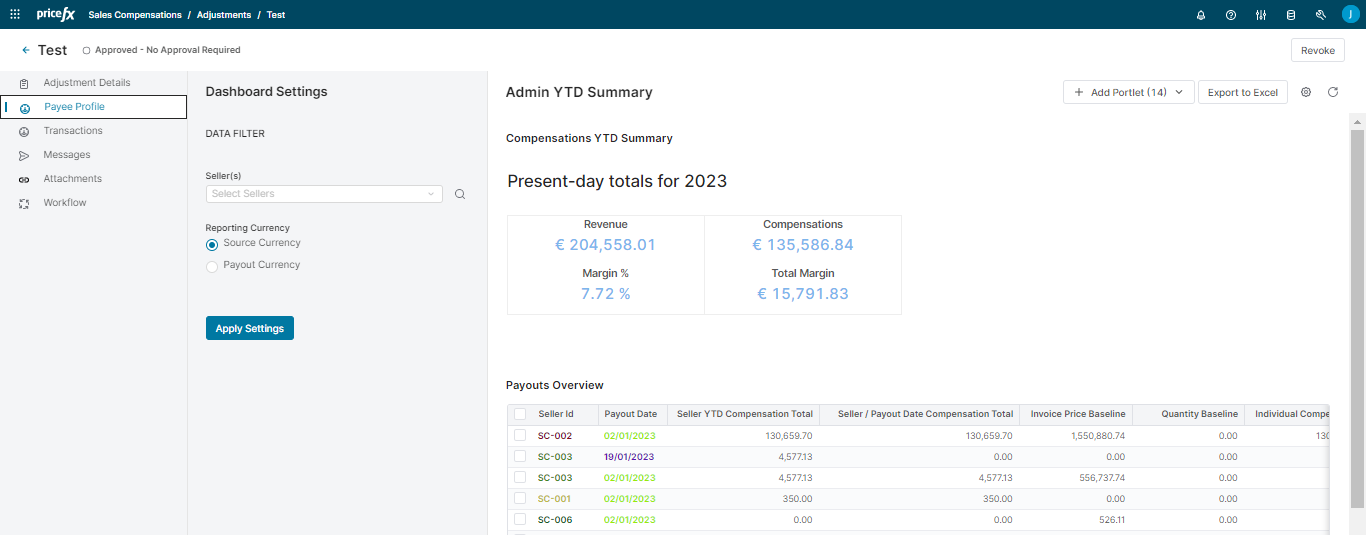Select the Source Currency radio button
1366x535 pixels.
212,244
